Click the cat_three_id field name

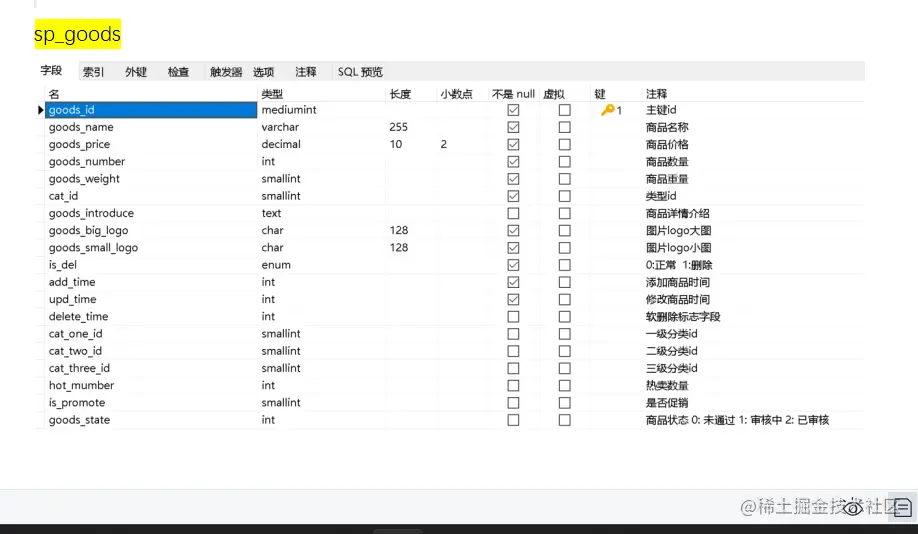point(79,368)
